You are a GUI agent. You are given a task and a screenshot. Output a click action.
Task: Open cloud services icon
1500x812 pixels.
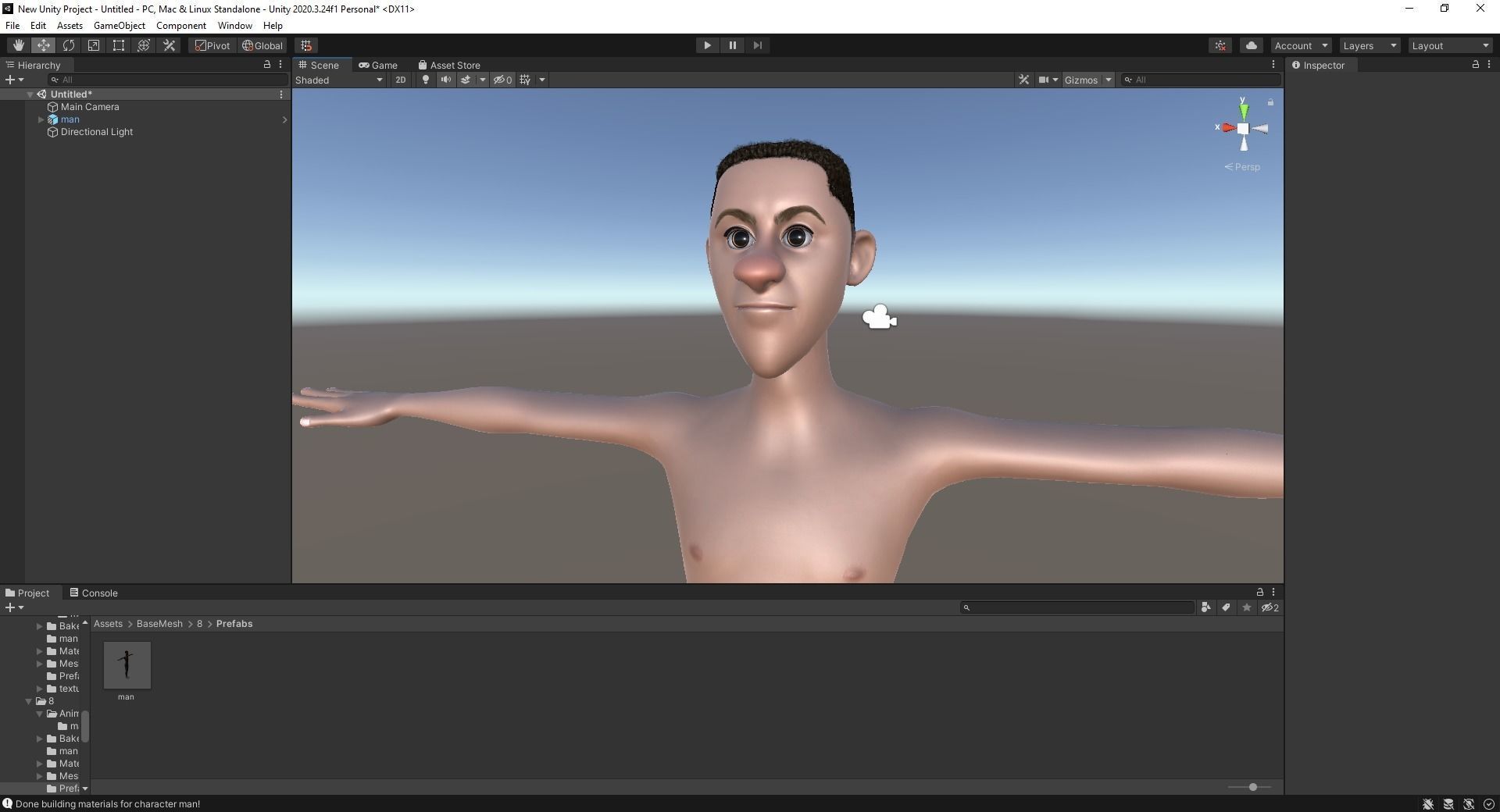point(1251,45)
